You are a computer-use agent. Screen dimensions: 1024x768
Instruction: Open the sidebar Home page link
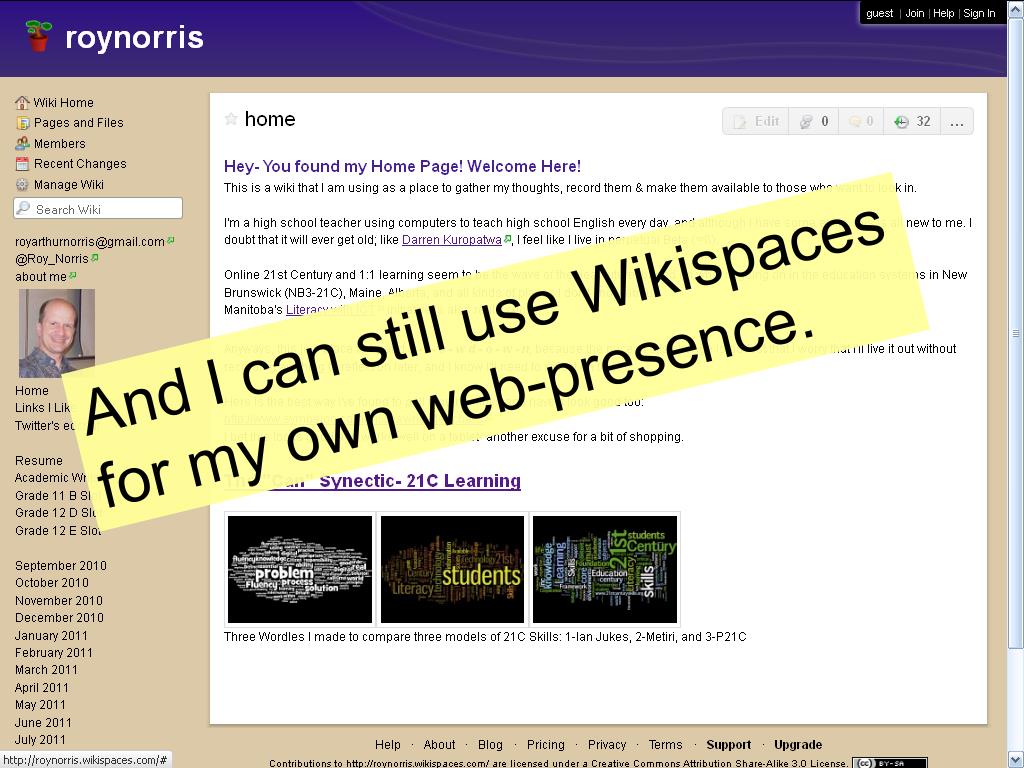click(31, 391)
